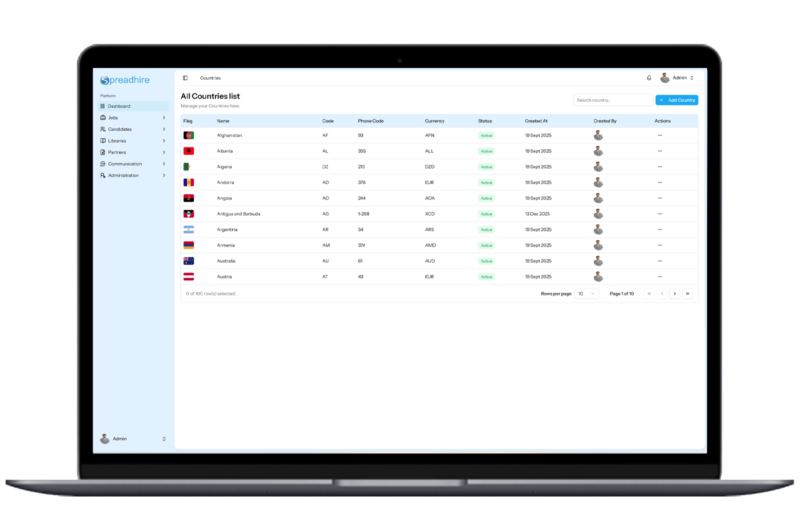Click the Add Country button
800x530 pixels.
[x=677, y=100]
